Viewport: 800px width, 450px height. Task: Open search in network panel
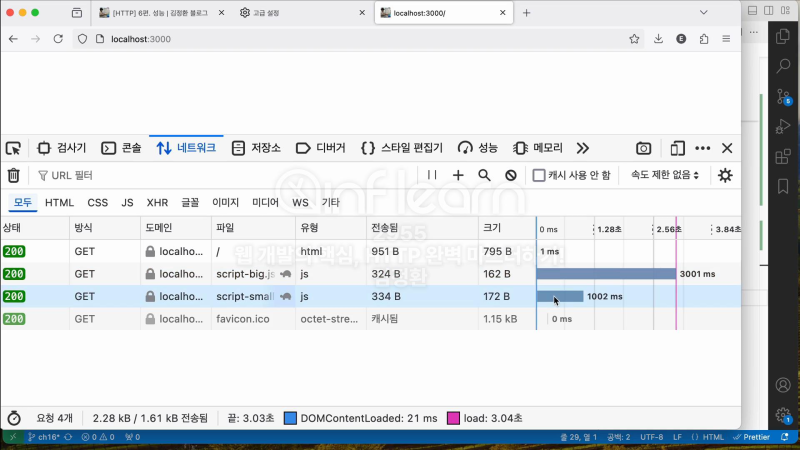(484, 175)
